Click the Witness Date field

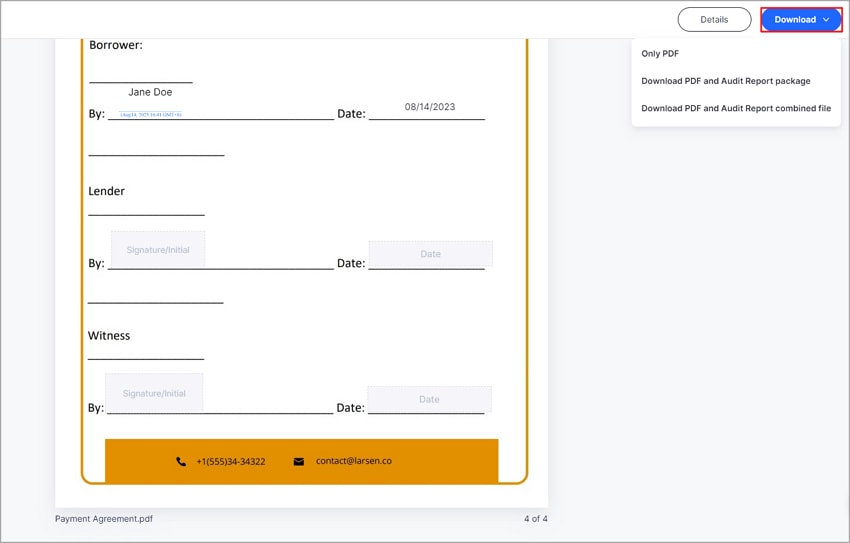(429, 399)
